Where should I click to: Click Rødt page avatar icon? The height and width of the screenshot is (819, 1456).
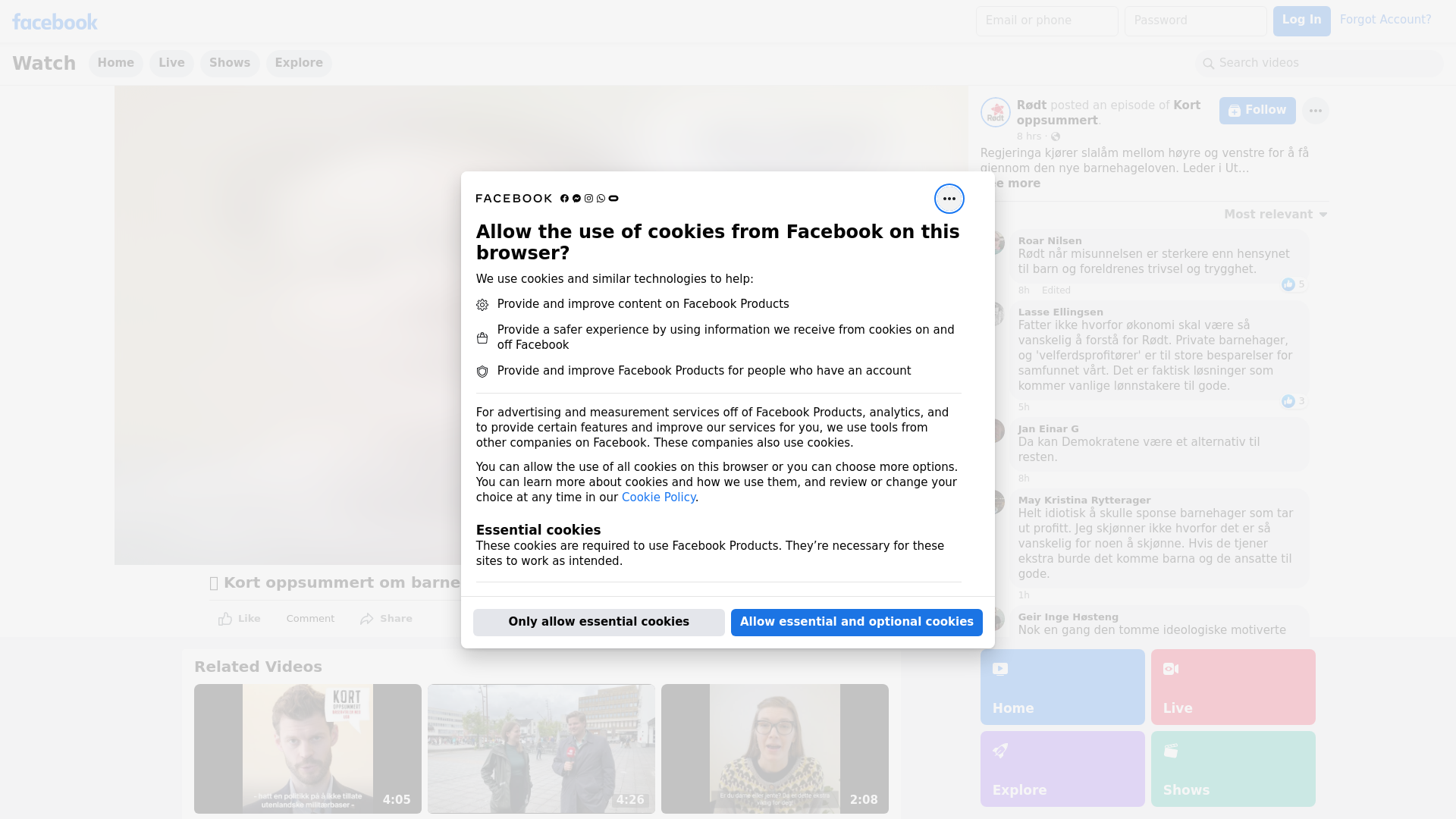tap(995, 112)
